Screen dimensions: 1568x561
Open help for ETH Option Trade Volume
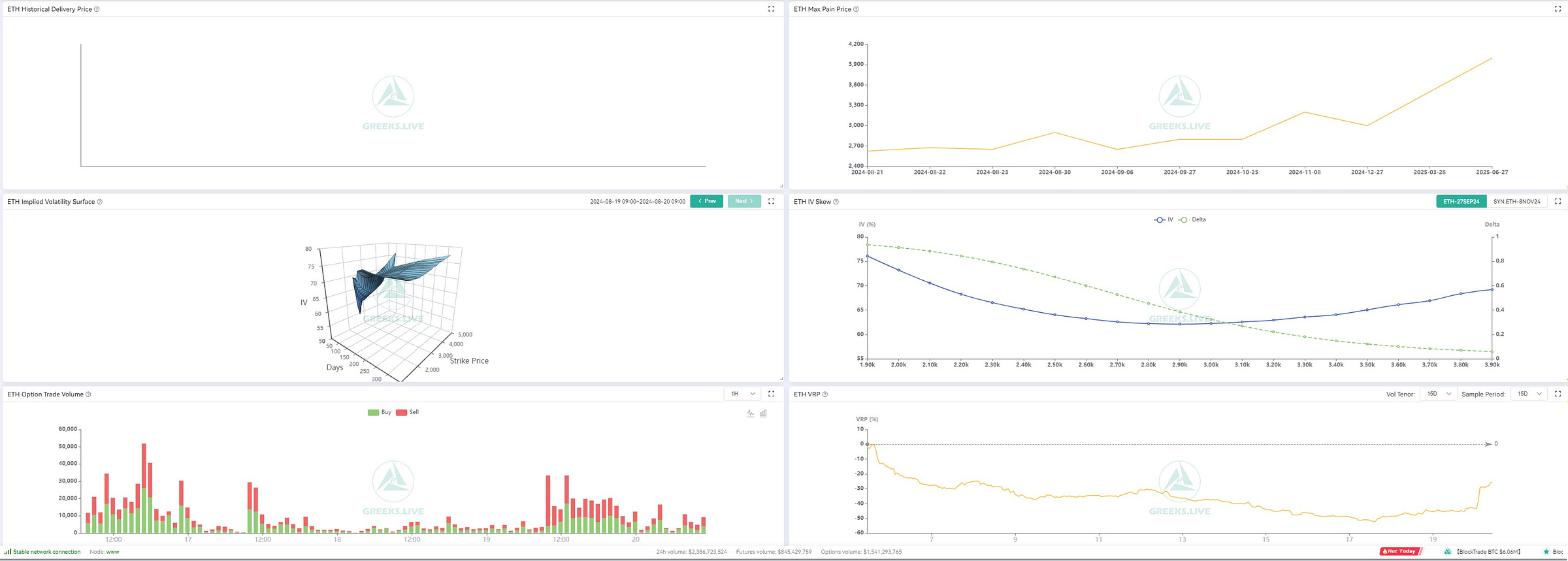pos(88,394)
